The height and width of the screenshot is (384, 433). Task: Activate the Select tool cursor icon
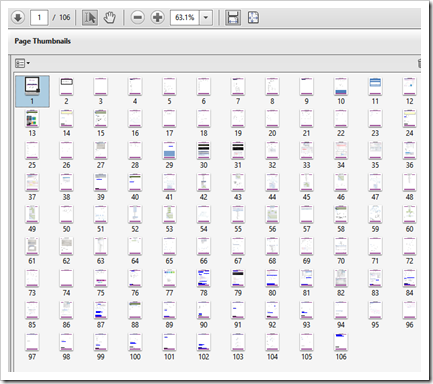[x=90, y=17]
